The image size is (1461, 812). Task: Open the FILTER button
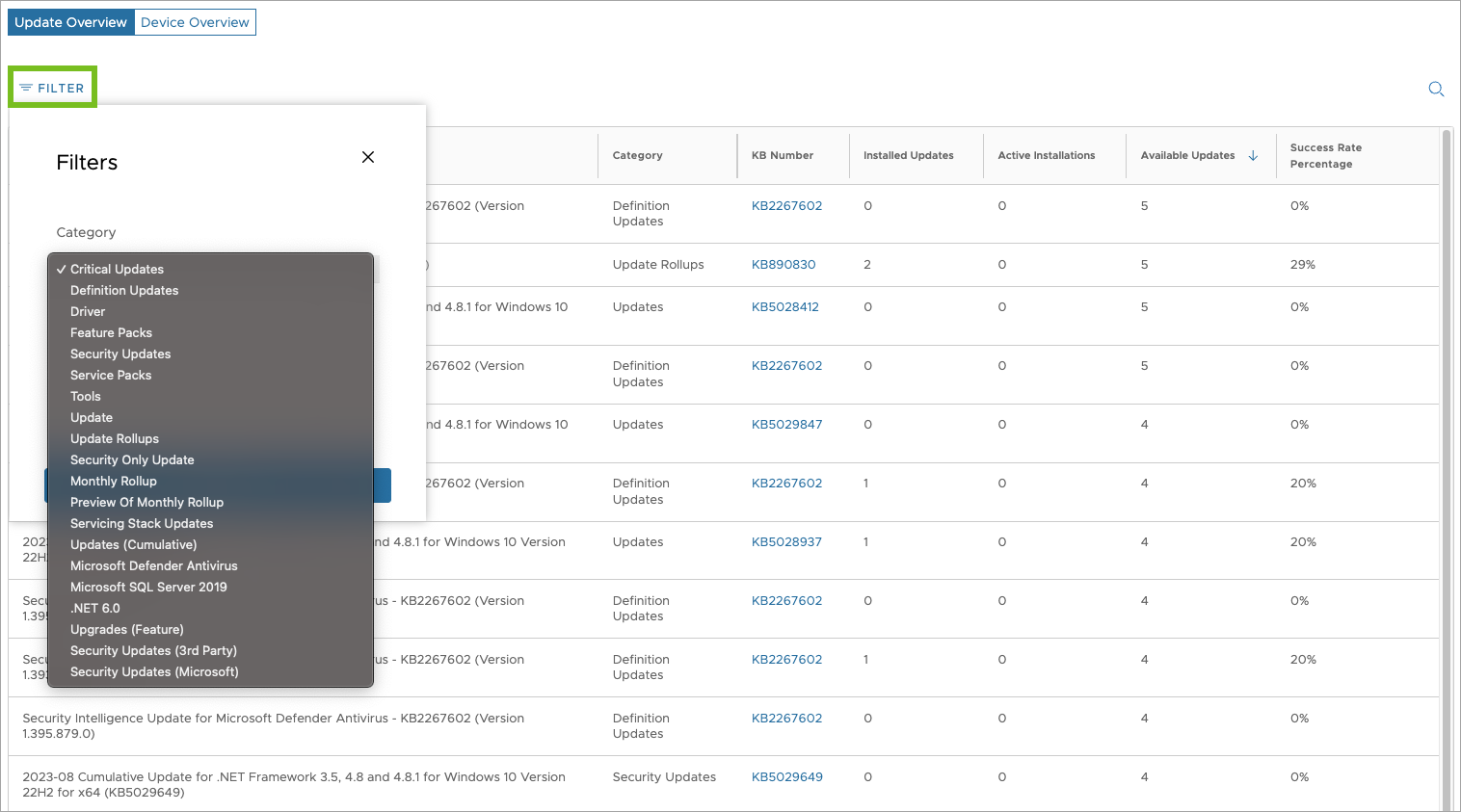pos(53,88)
